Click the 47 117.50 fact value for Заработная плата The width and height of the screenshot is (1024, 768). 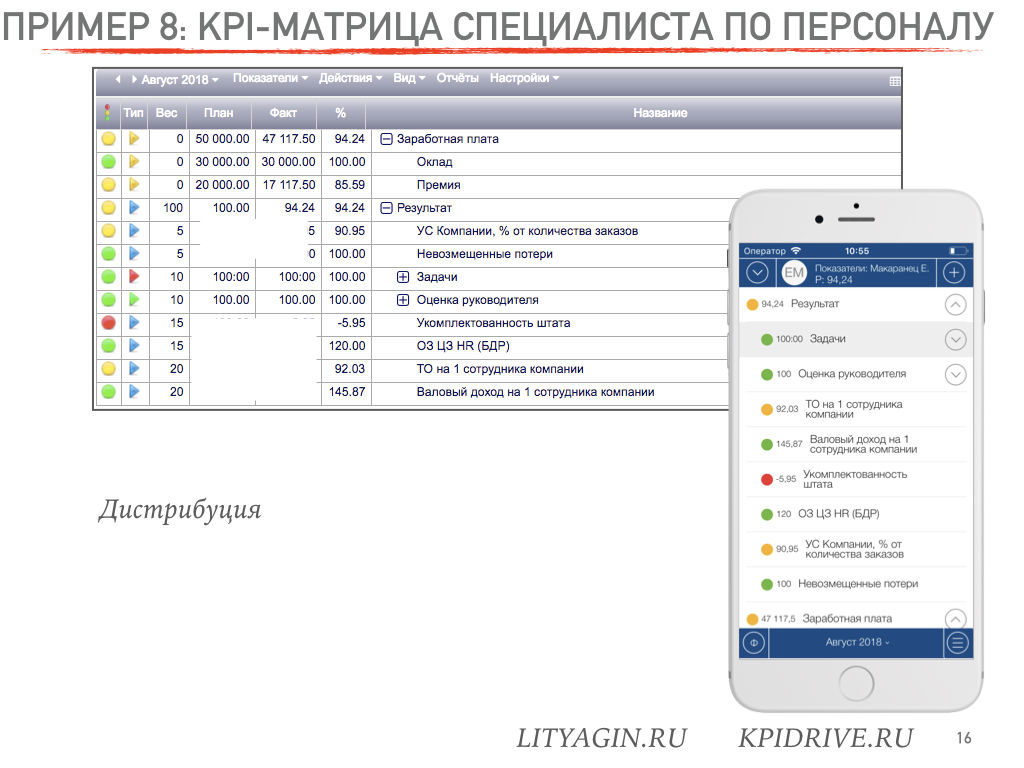289,139
